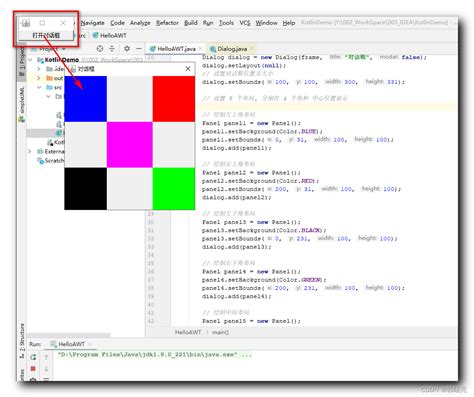Stop the running program with red square
This screenshot has width=474, height=397.
pos(33,368)
